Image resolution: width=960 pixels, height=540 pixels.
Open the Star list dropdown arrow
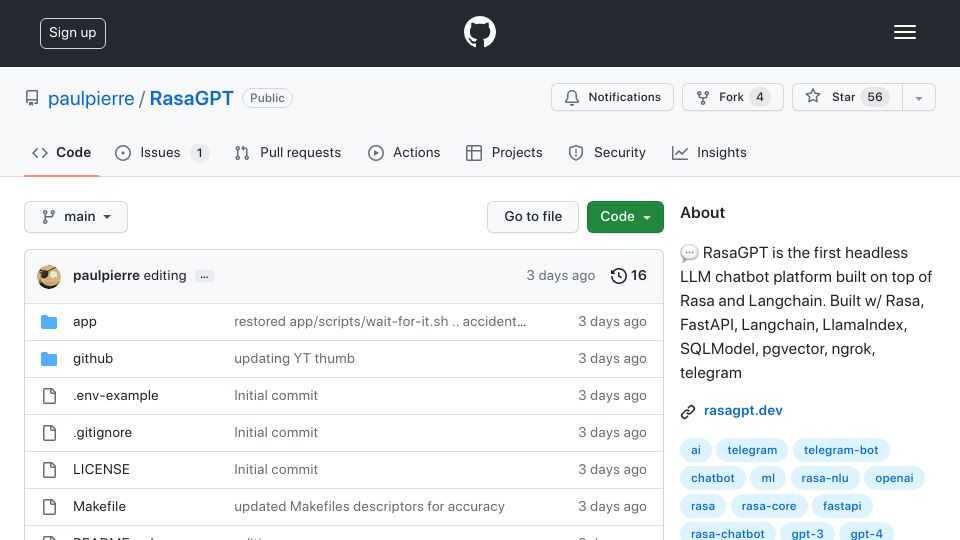click(918, 97)
